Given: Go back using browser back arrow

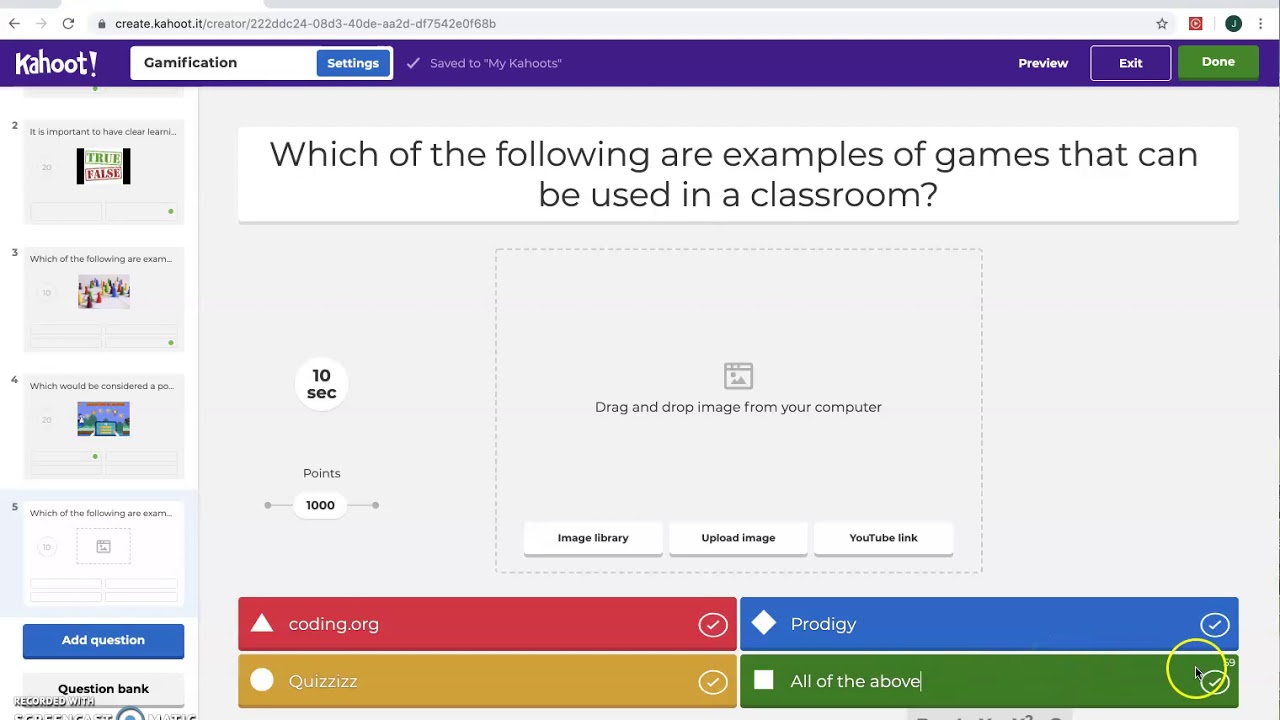Looking at the screenshot, I should (14, 23).
